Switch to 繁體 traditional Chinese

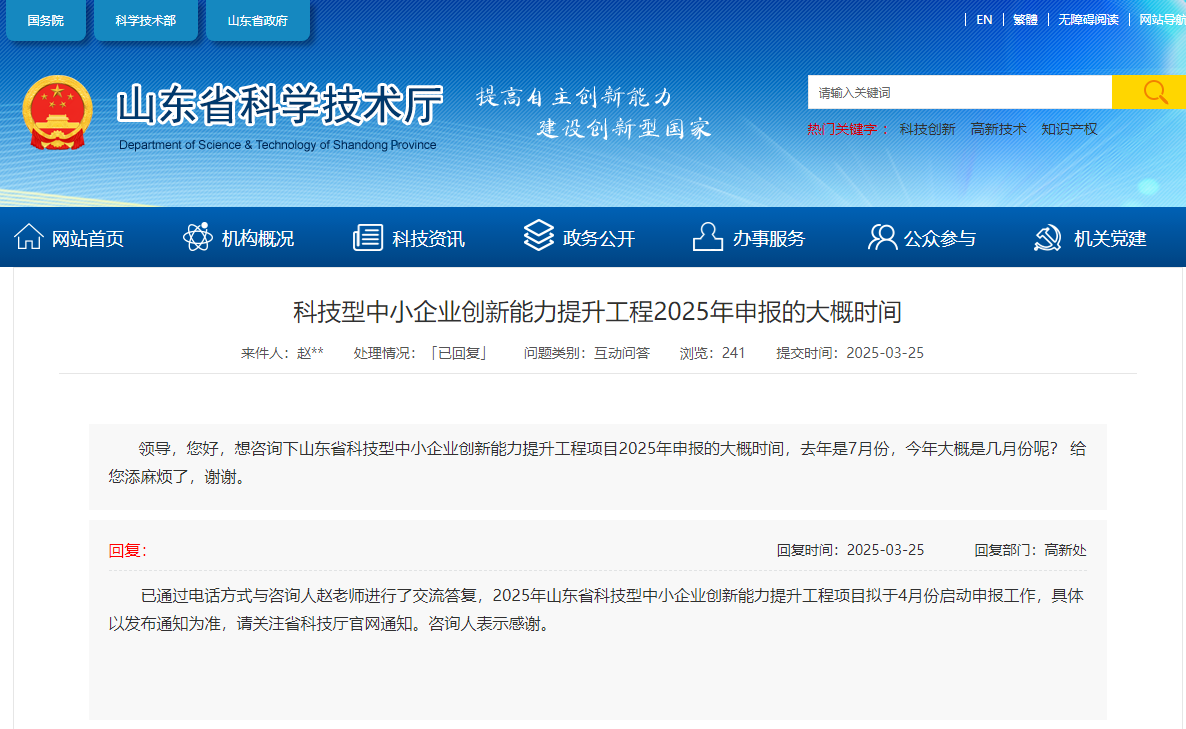click(x=1025, y=20)
